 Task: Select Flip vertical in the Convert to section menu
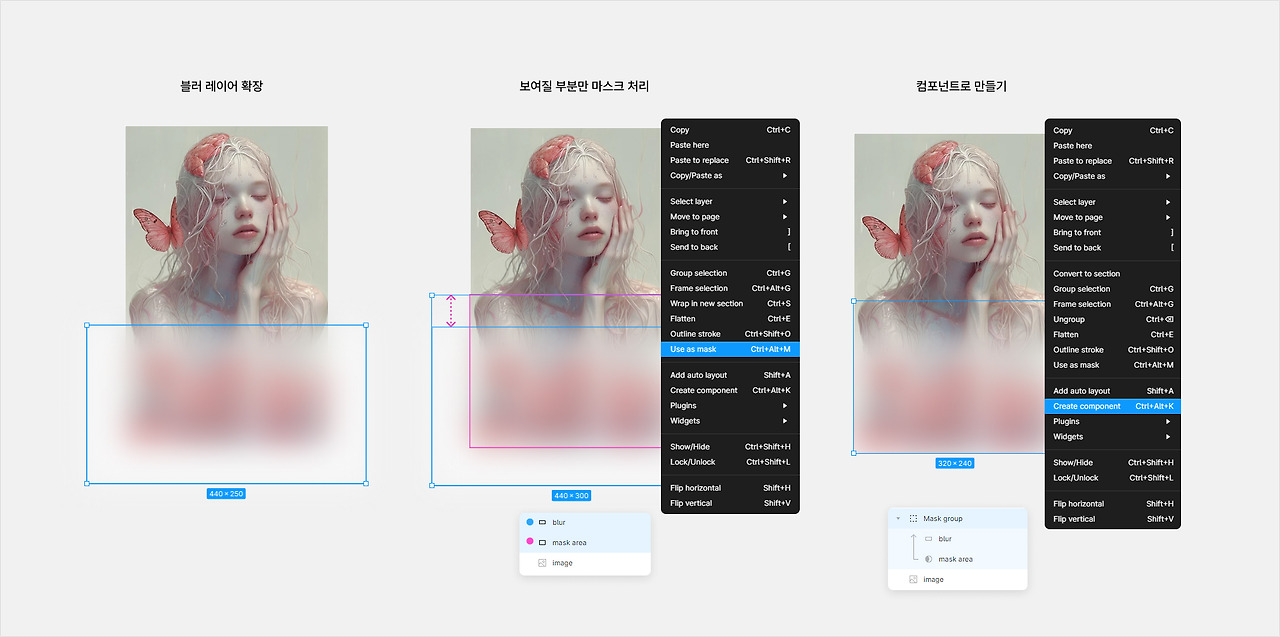tap(1113, 519)
